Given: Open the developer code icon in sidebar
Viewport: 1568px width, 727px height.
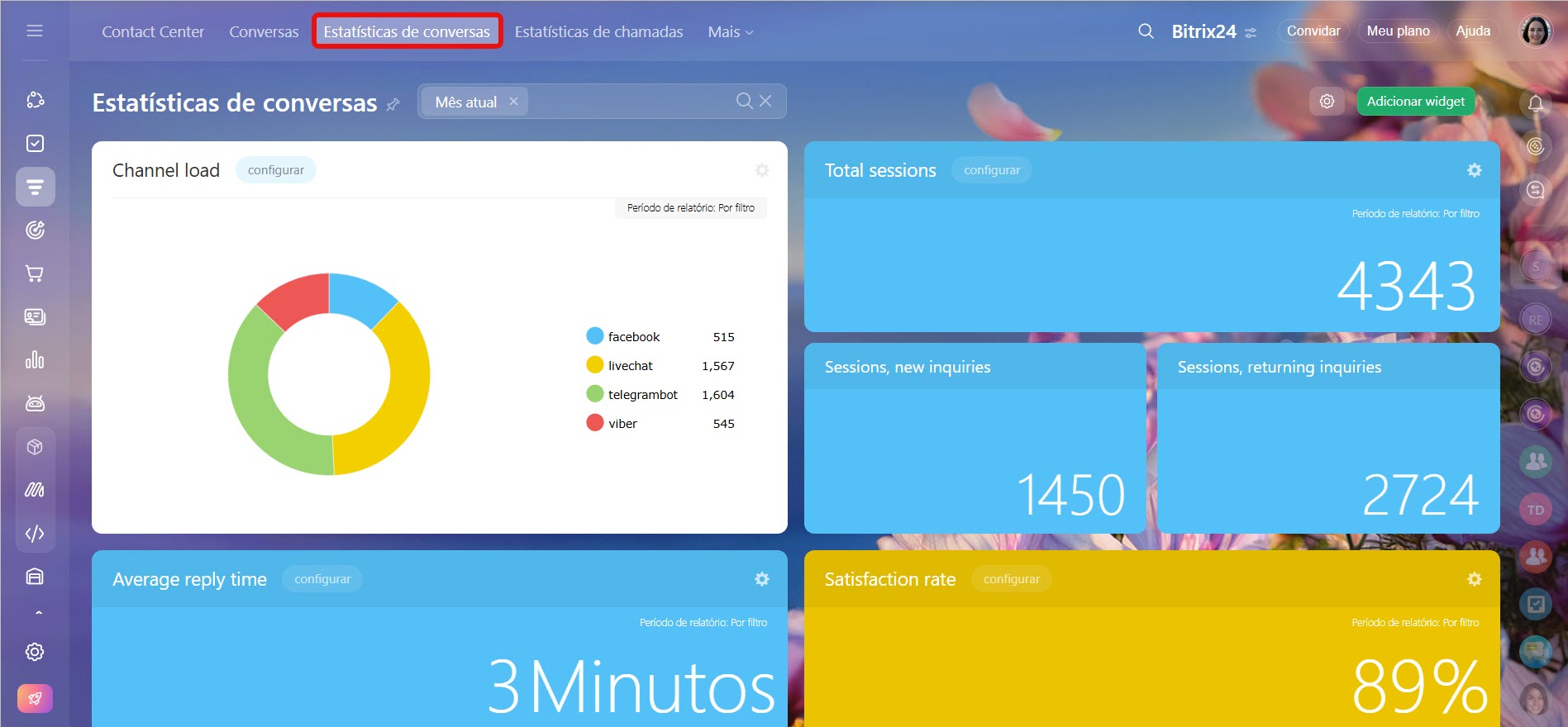Looking at the screenshot, I should (35, 534).
